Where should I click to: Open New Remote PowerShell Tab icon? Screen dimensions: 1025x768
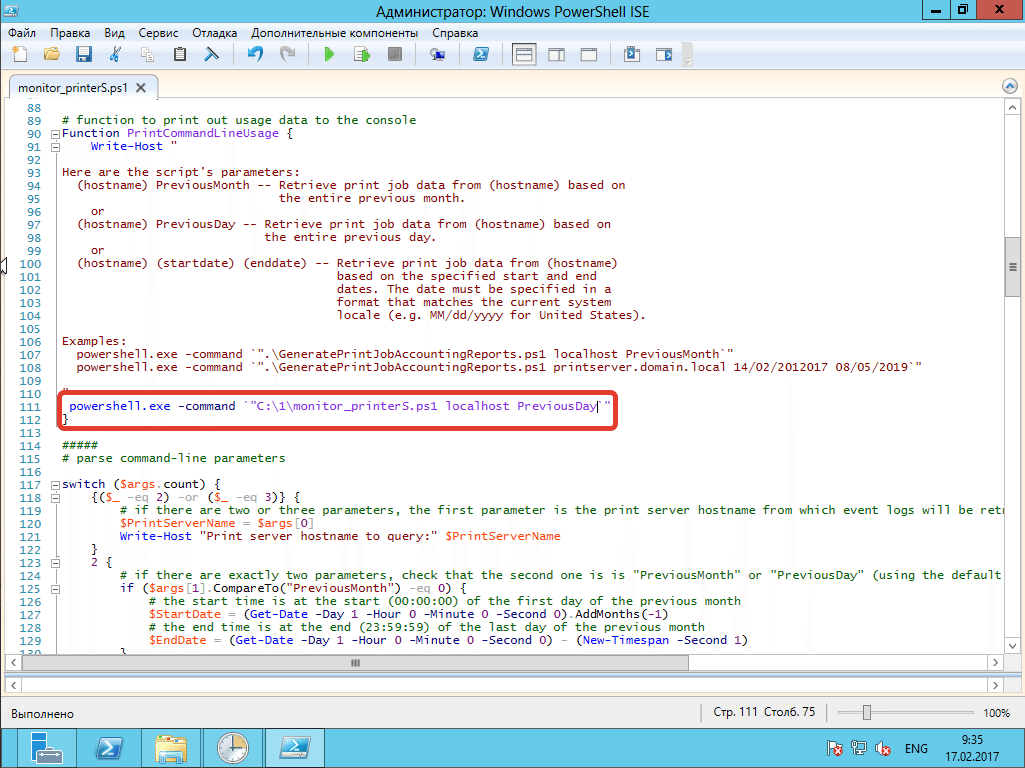click(438, 54)
